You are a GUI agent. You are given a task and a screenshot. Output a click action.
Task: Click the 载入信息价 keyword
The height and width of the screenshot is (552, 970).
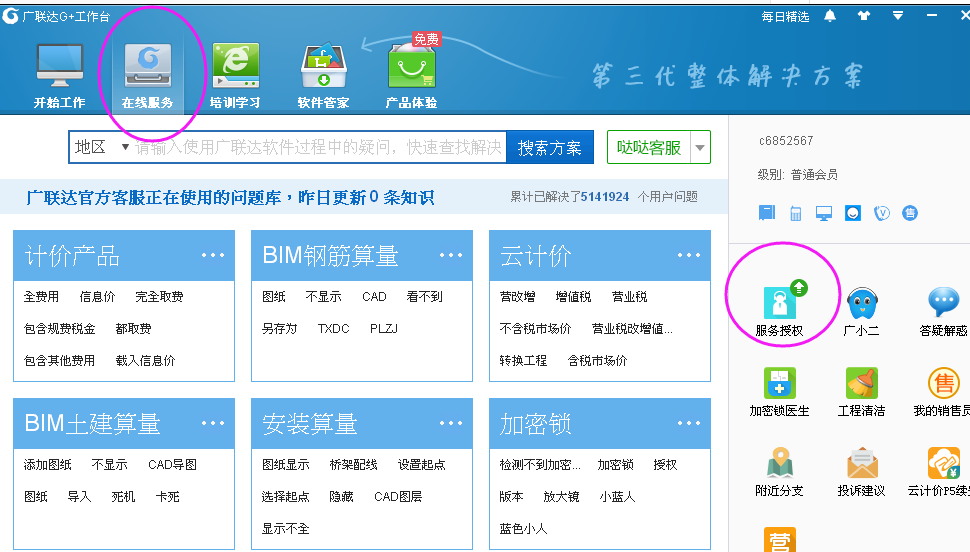(x=145, y=361)
